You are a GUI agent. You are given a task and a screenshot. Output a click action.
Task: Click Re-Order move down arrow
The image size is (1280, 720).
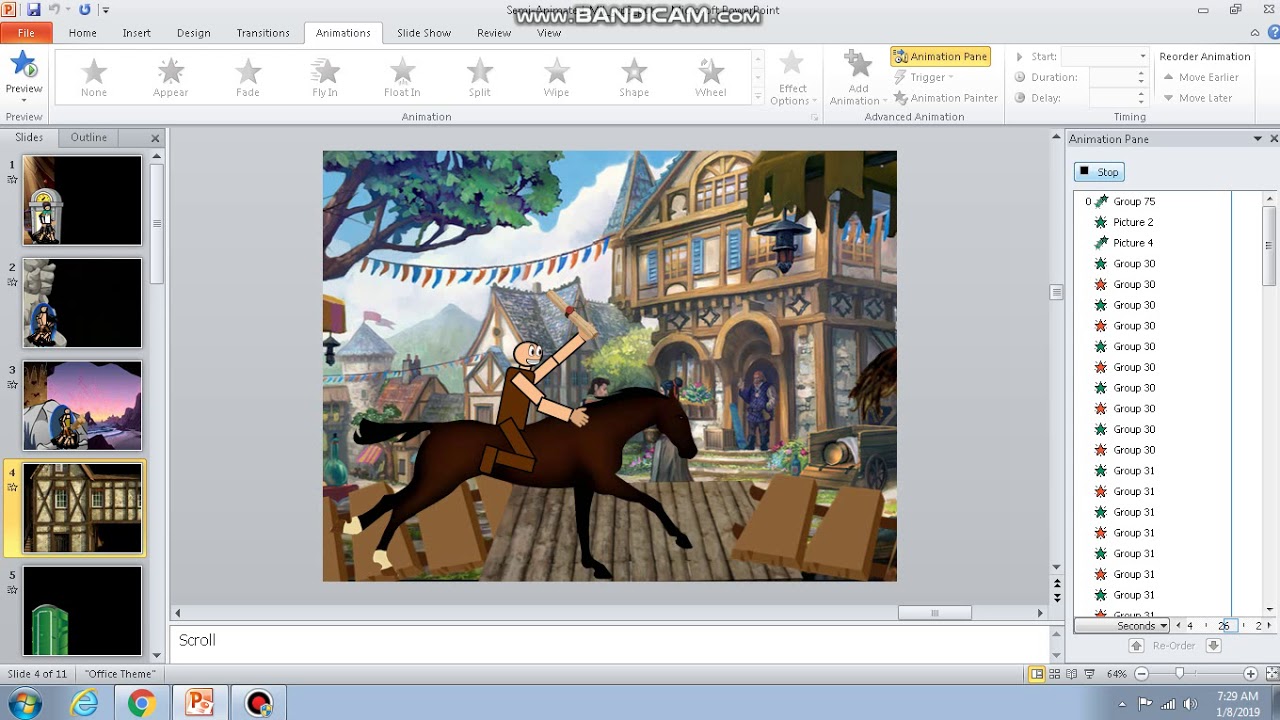pos(1213,646)
